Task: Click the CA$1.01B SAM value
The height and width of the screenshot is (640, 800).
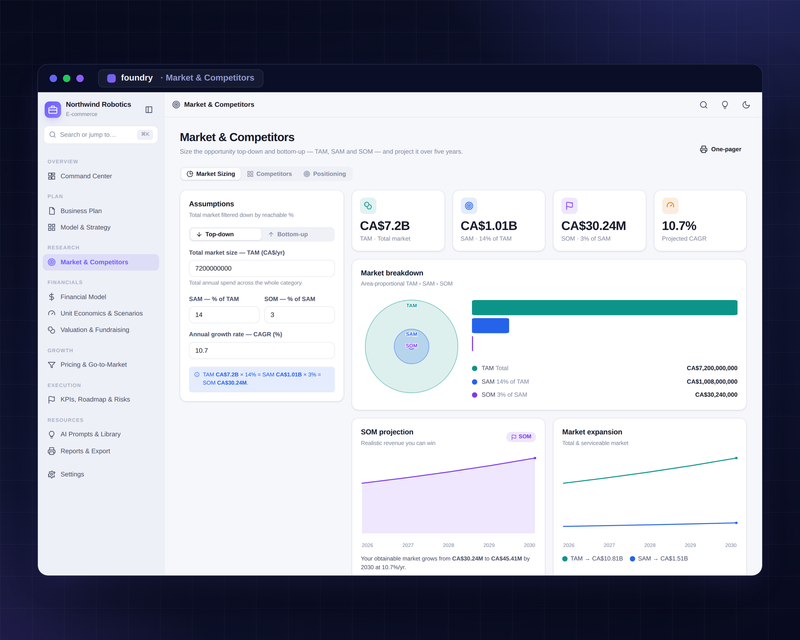Action: [489, 226]
